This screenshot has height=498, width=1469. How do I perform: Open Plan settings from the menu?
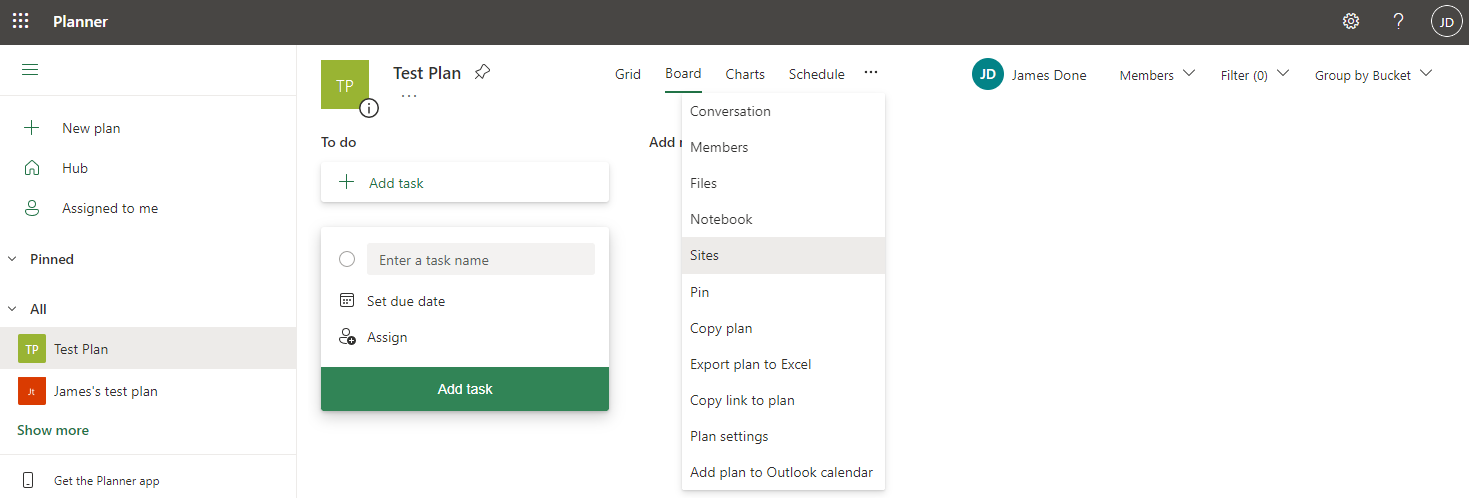(783, 436)
